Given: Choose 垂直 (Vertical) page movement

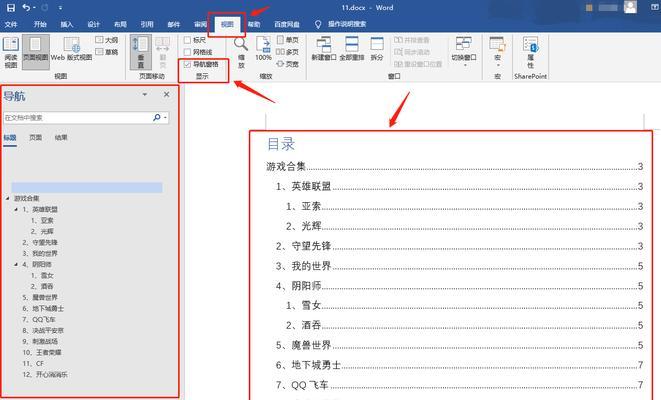Looking at the screenshot, I should coord(140,52).
